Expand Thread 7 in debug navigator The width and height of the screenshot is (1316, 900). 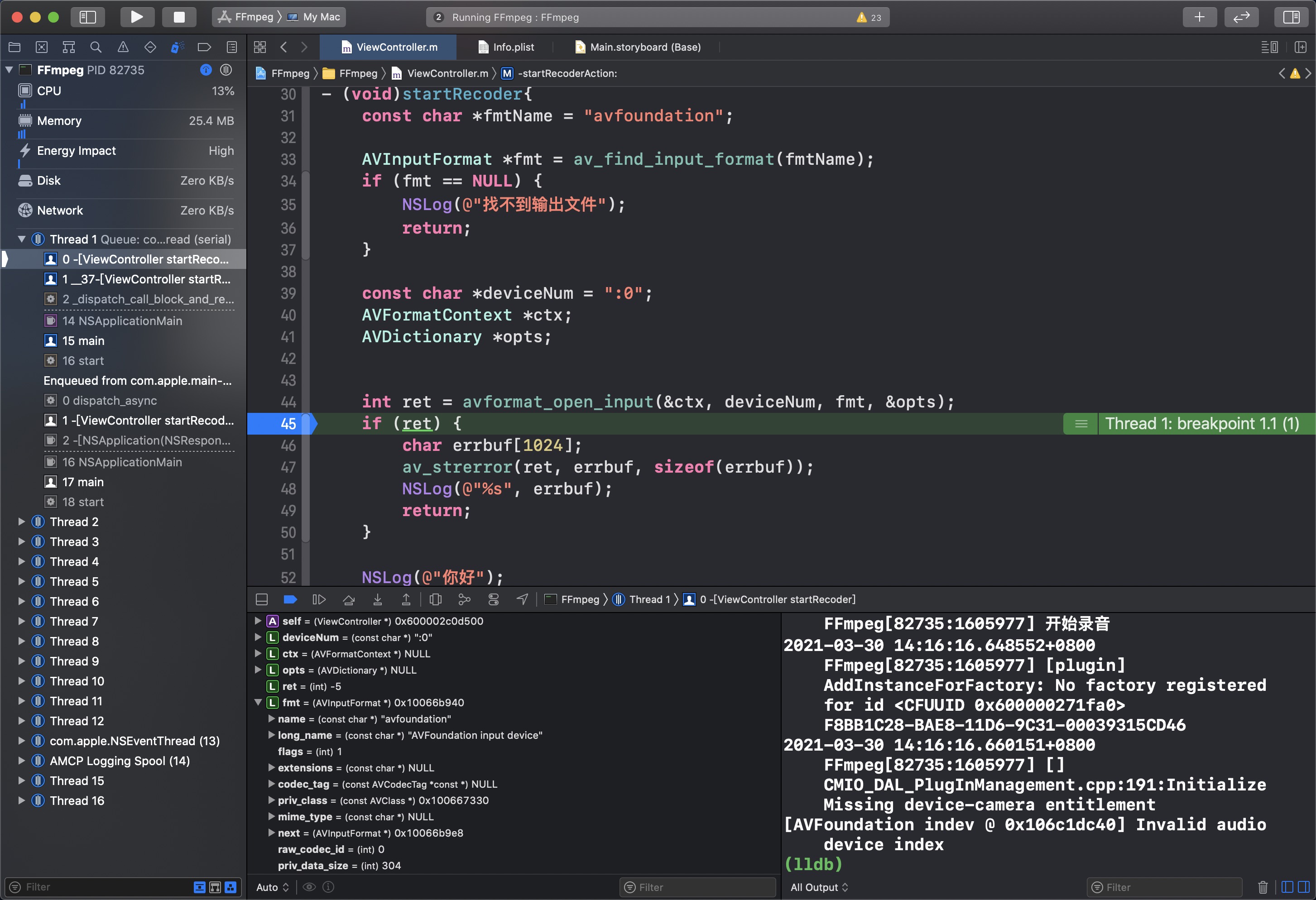22,621
